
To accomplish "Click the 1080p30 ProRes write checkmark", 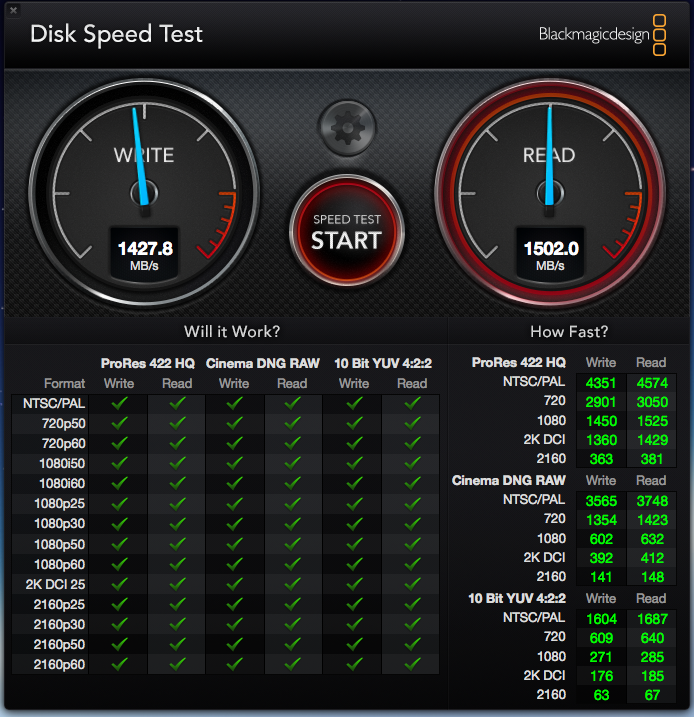I will [x=119, y=524].
